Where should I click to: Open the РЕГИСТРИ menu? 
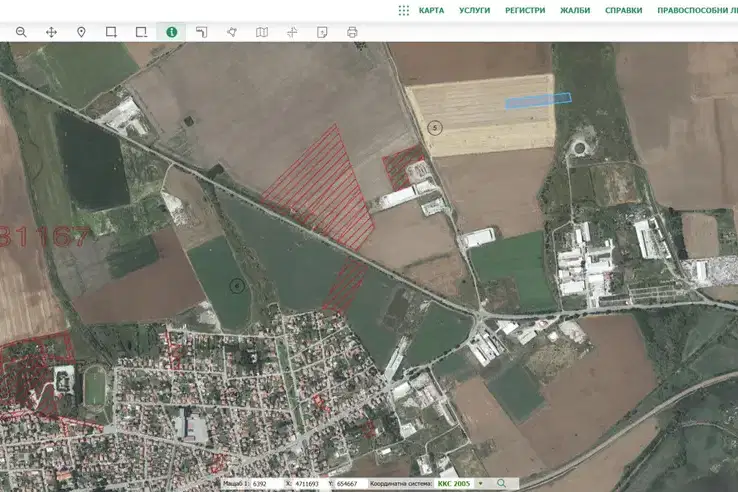coord(525,10)
